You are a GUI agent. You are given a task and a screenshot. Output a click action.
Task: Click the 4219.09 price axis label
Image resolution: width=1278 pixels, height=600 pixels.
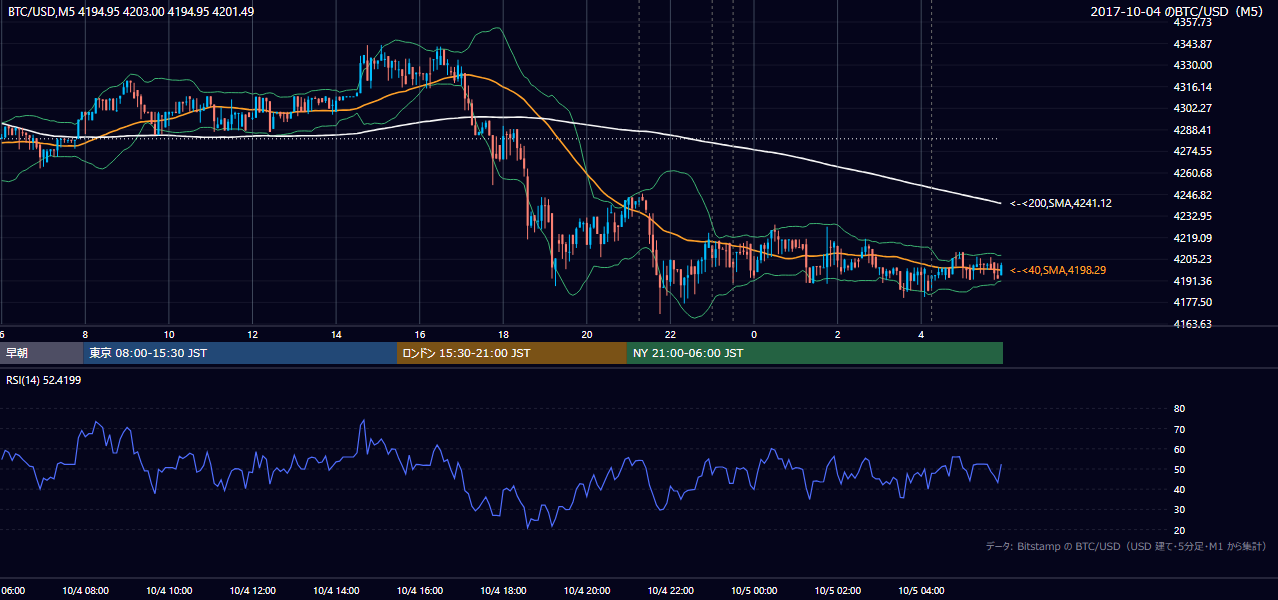point(1193,238)
